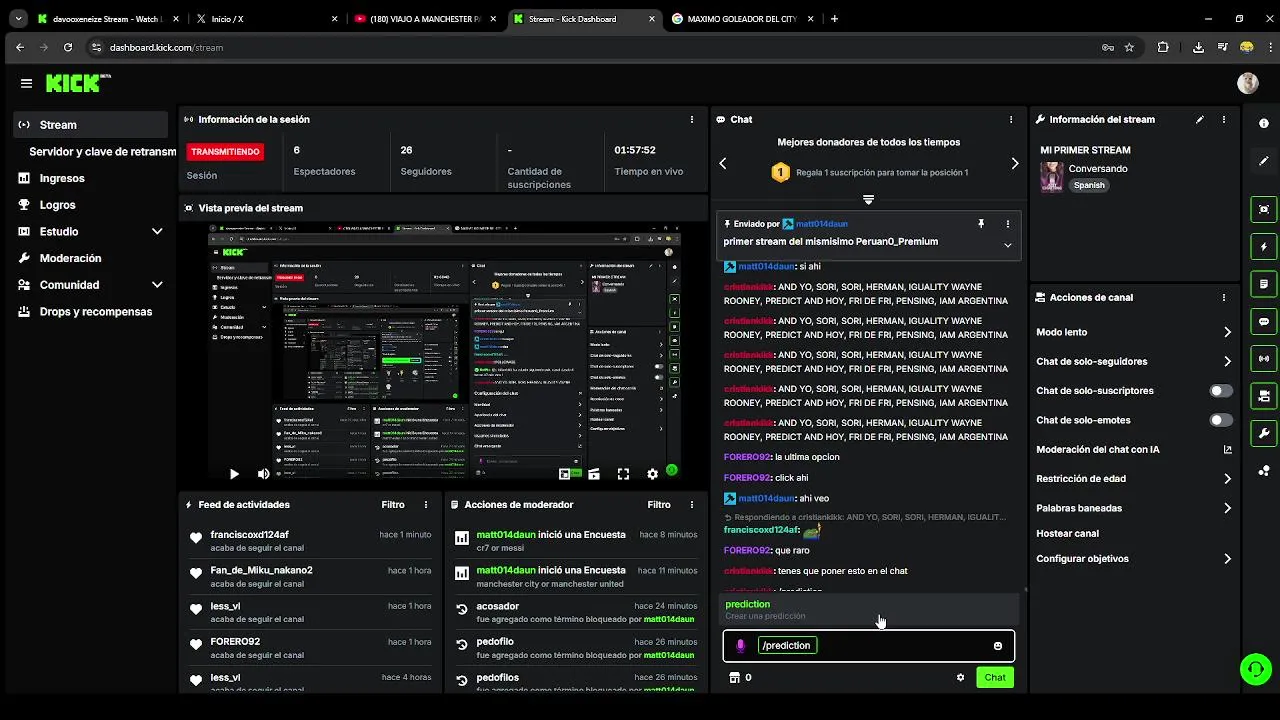
Task: Open Palabras baneadas settings
Action: click(1134, 508)
